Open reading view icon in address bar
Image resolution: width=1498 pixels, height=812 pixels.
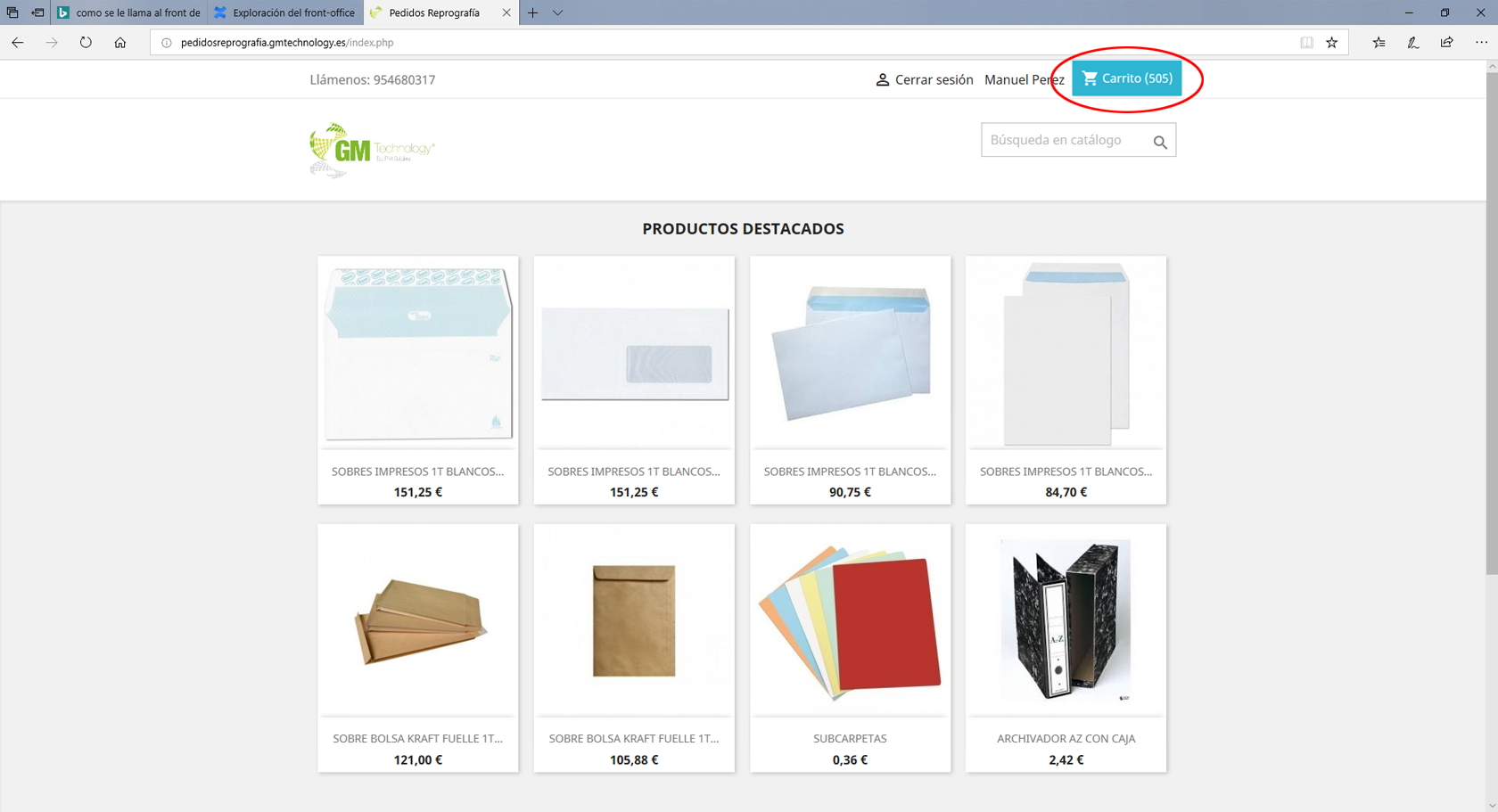(1306, 42)
